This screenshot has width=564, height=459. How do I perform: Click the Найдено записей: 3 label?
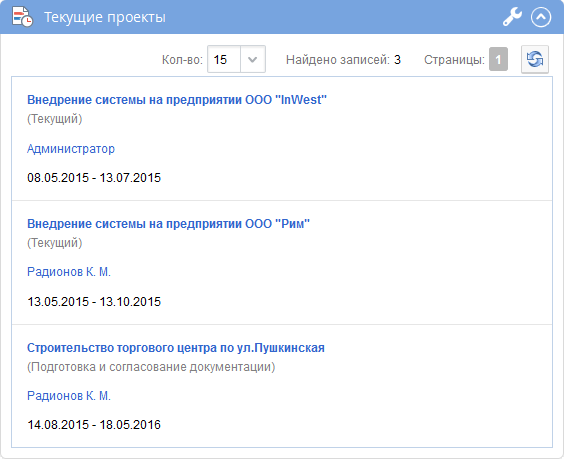tap(343, 59)
